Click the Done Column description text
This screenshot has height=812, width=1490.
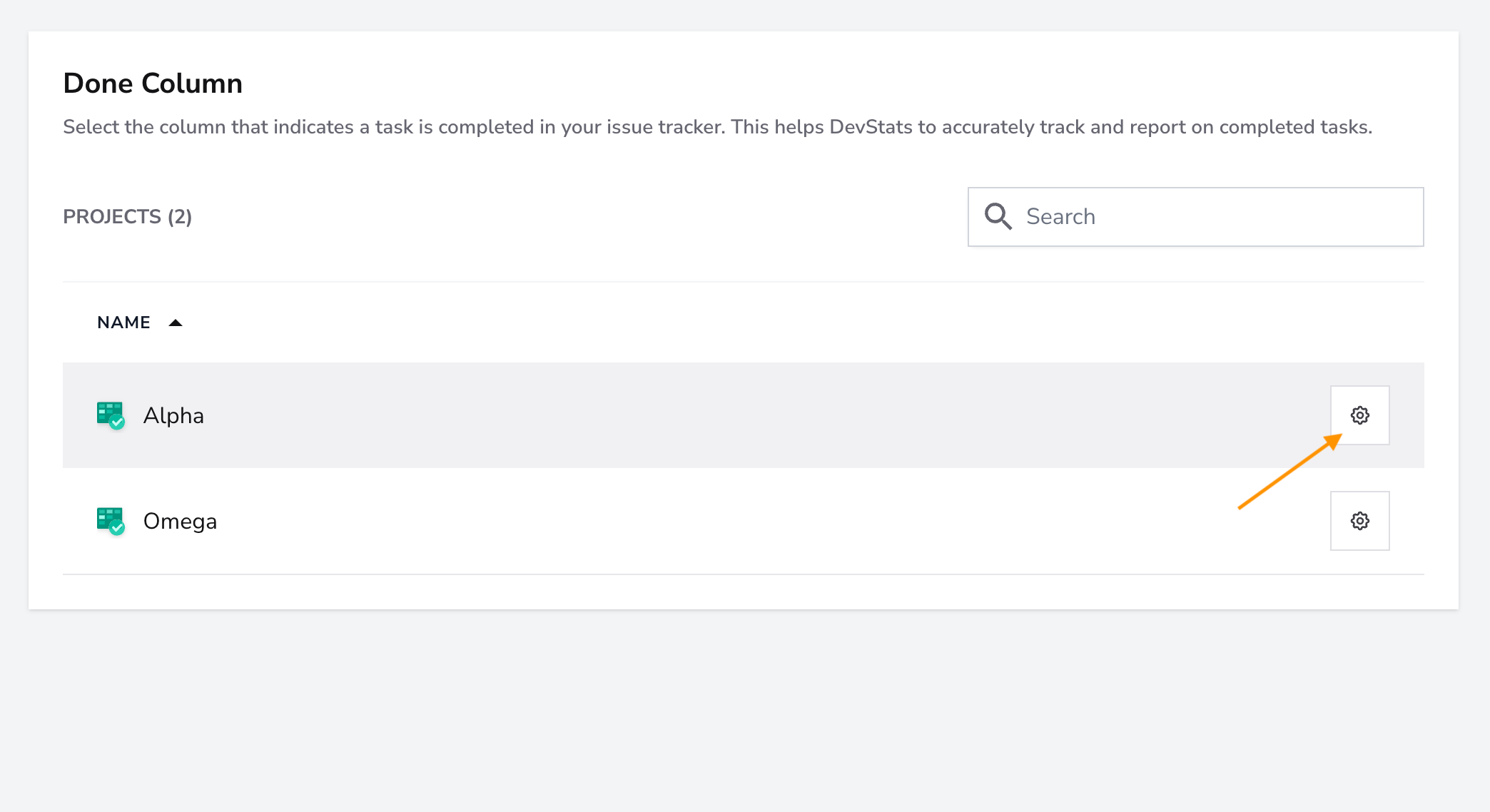pyautogui.click(x=718, y=127)
